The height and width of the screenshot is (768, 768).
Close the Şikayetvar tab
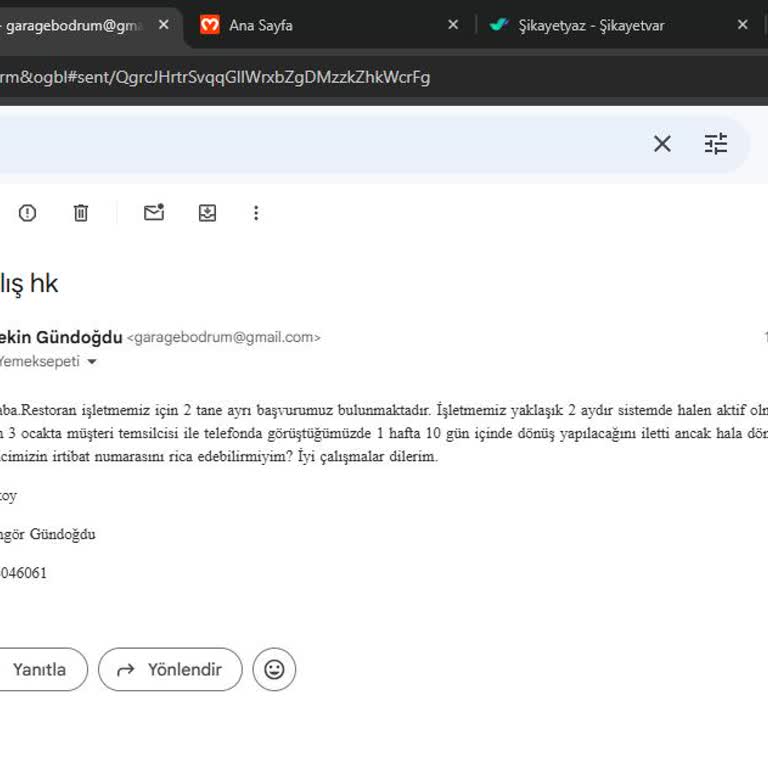click(x=743, y=24)
